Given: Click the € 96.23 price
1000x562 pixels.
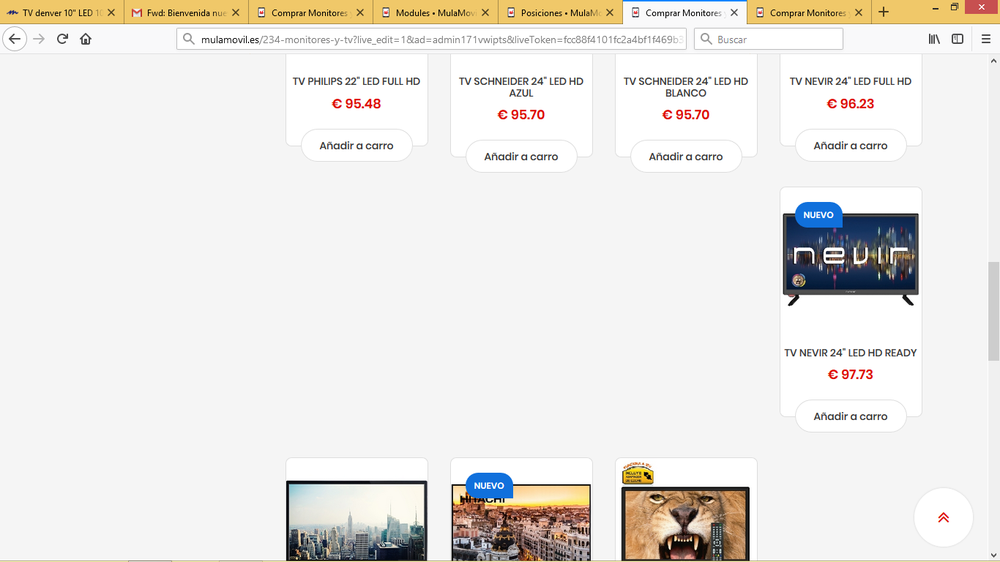Looking at the screenshot, I should (850, 103).
